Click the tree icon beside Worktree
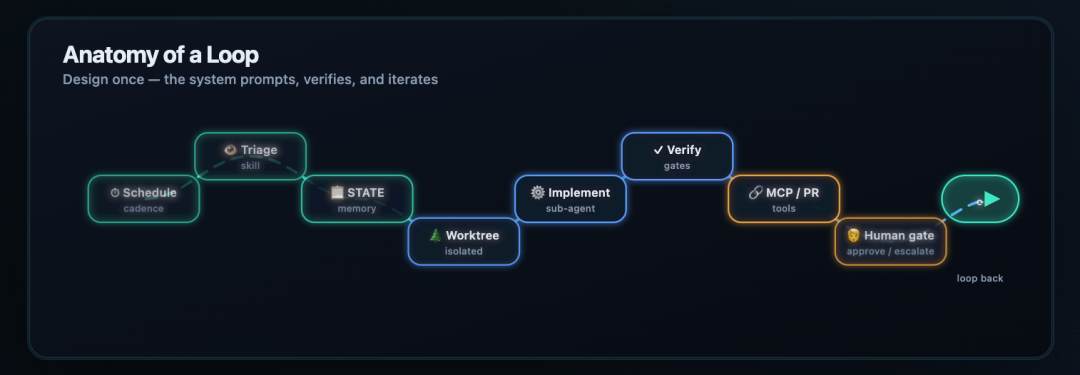Viewport: 1080px width, 375px height. point(435,235)
